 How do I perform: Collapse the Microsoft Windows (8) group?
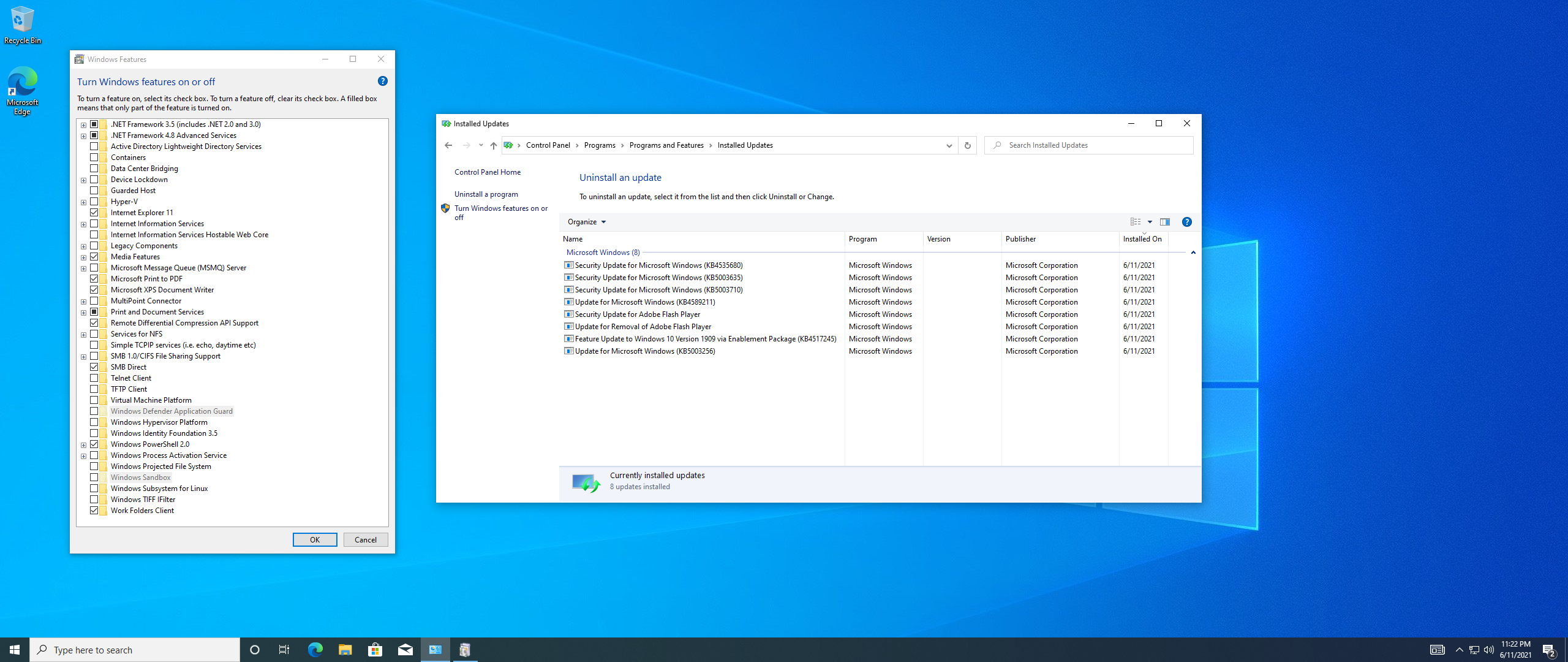click(x=1193, y=253)
